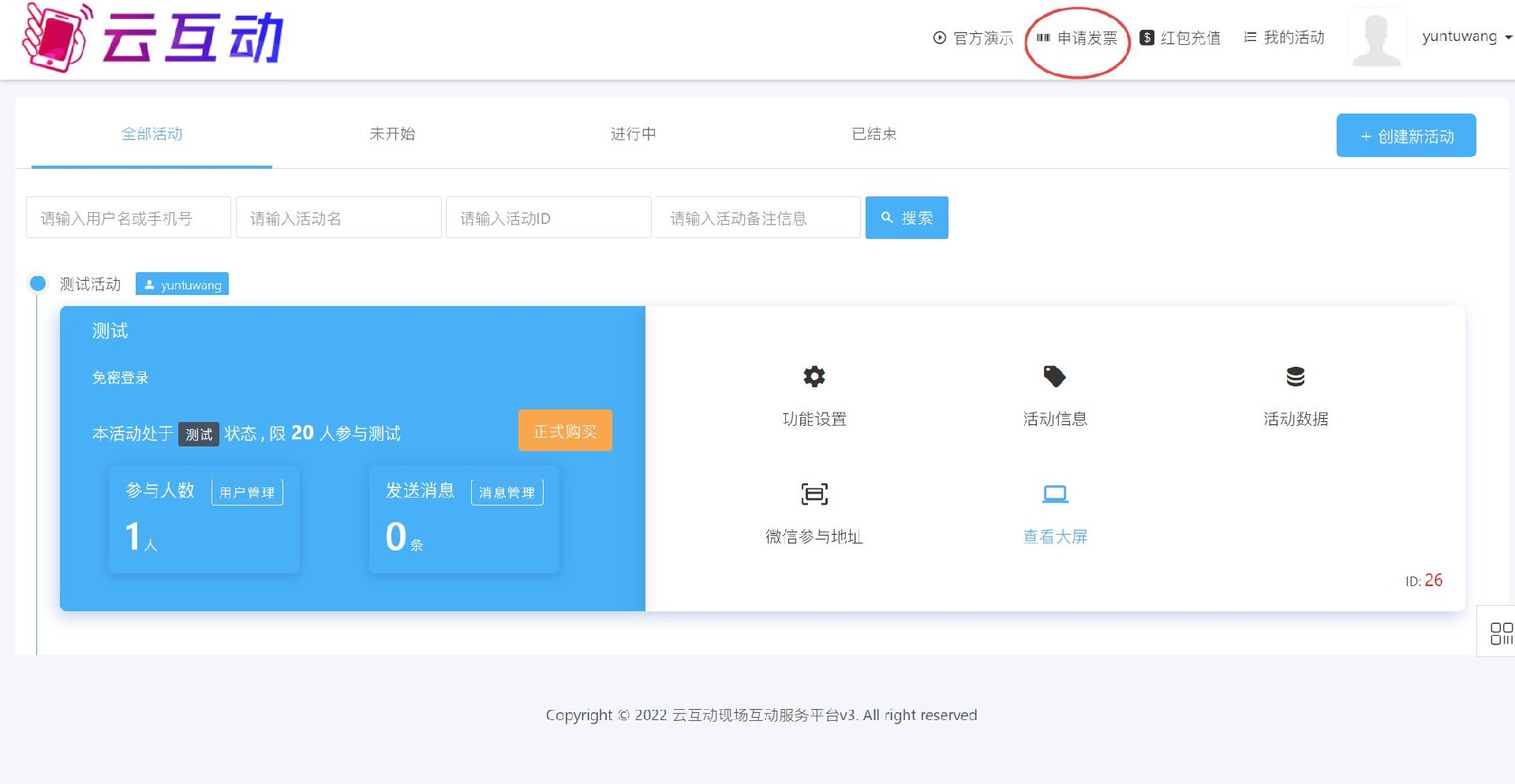Open the scan icon for 微信参与地址
Image resolution: width=1515 pixels, height=784 pixels.
[814, 495]
